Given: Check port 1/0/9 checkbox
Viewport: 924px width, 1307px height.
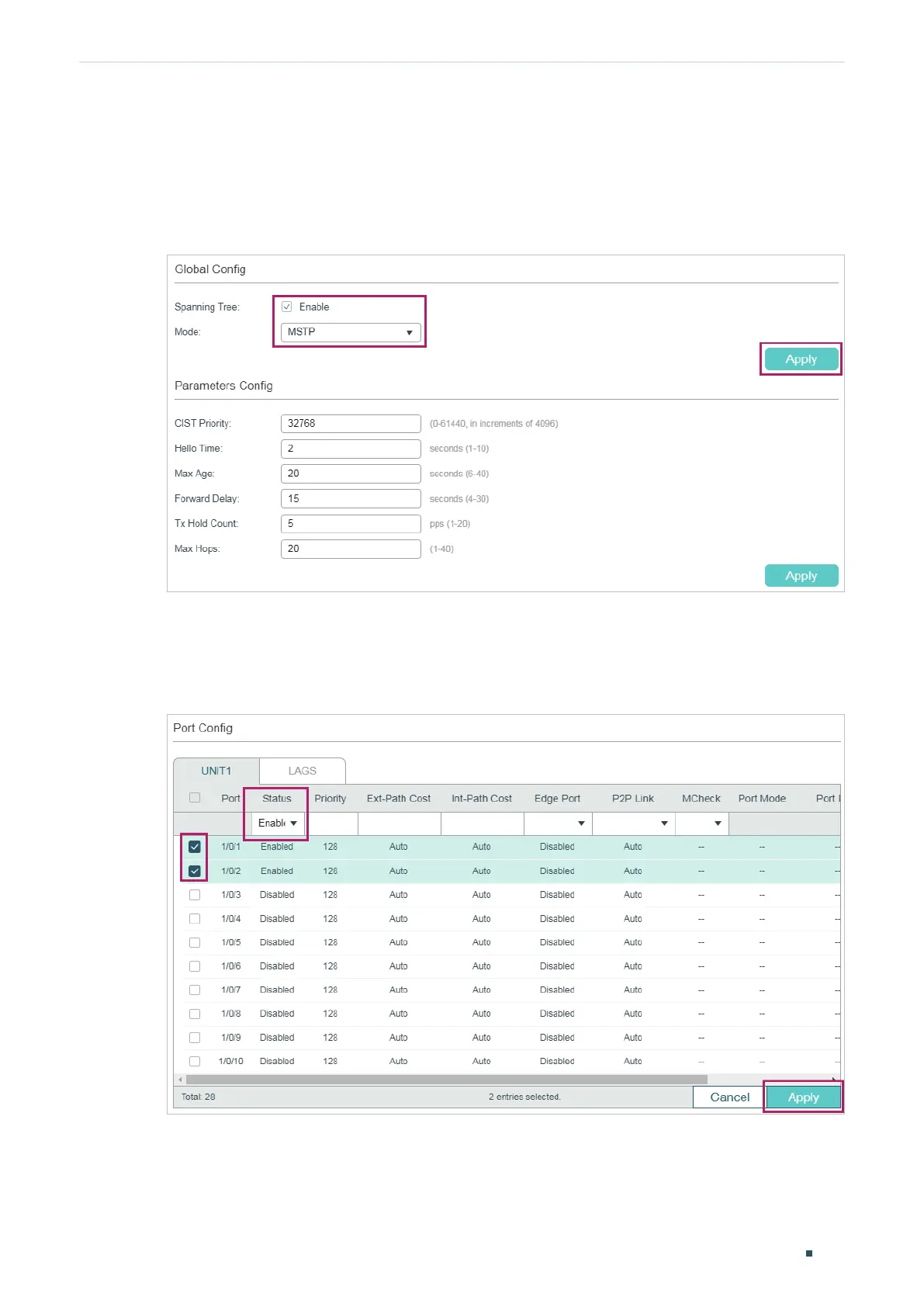Looking at the screenshot, I should (x=195, y=1038).
